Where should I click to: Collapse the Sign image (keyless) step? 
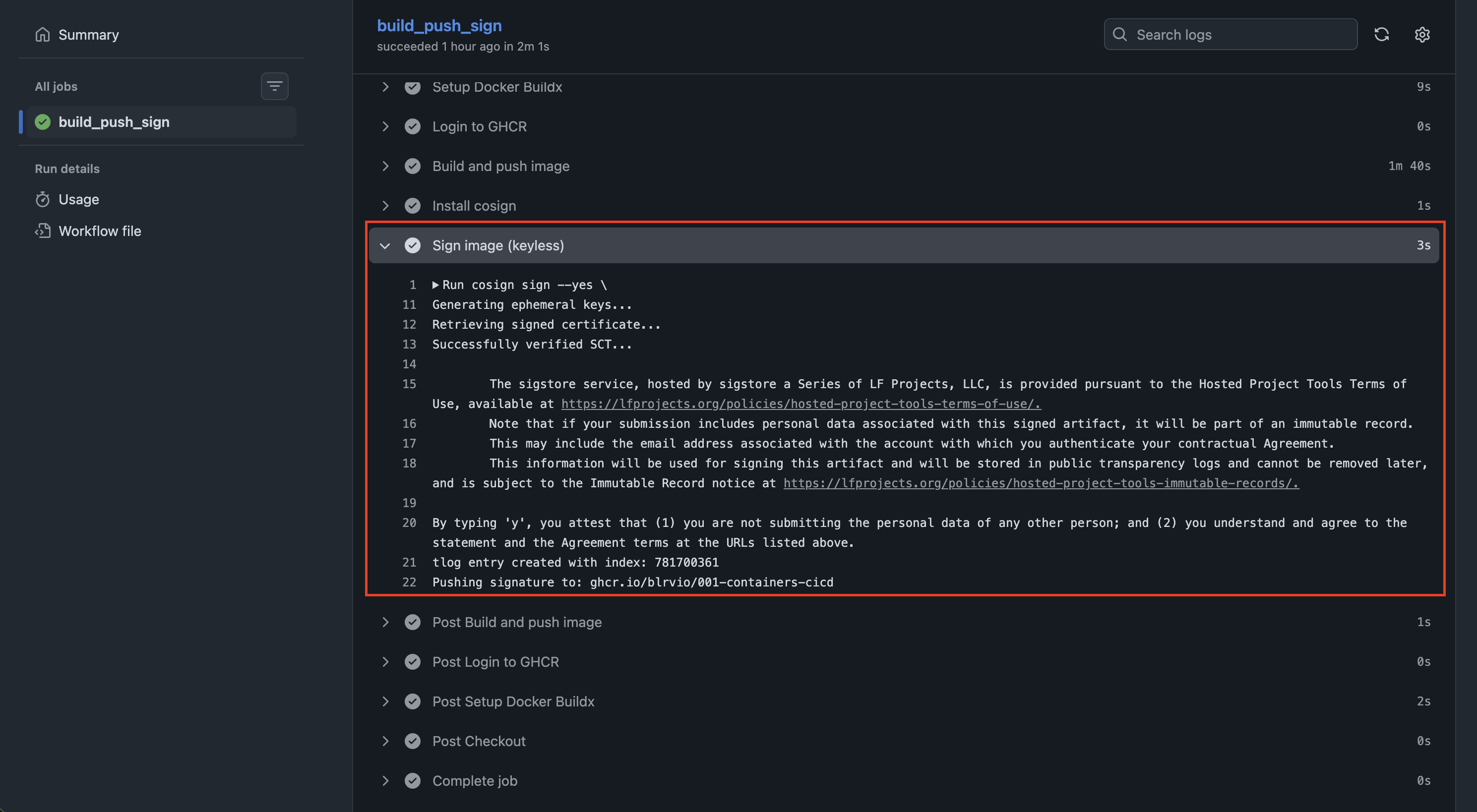(x=385, y=245)
